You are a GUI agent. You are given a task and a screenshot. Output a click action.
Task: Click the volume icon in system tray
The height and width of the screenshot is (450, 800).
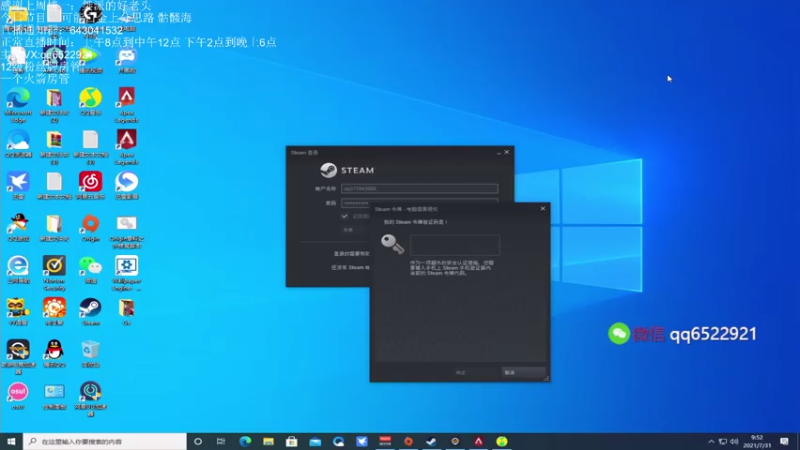[x=734, y=441]
